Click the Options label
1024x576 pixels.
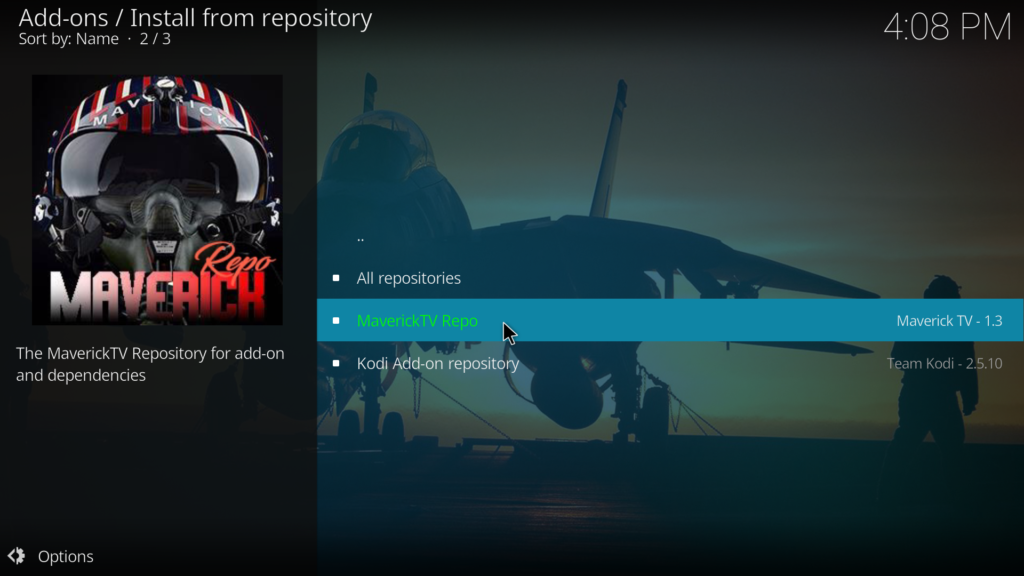coord(65,556)
